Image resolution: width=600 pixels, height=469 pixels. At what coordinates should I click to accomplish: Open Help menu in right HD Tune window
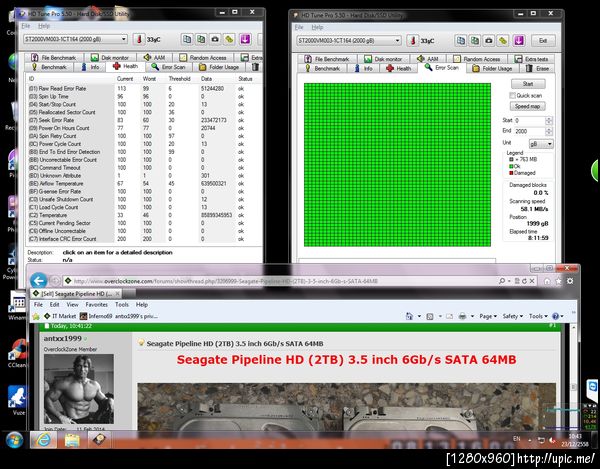317,27
